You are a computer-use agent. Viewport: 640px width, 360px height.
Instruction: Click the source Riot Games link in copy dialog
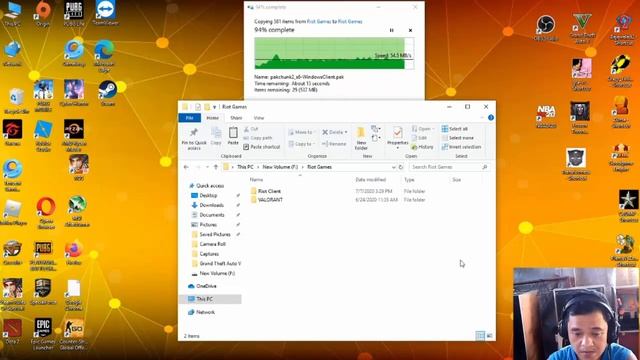click(x=318, y=21)
